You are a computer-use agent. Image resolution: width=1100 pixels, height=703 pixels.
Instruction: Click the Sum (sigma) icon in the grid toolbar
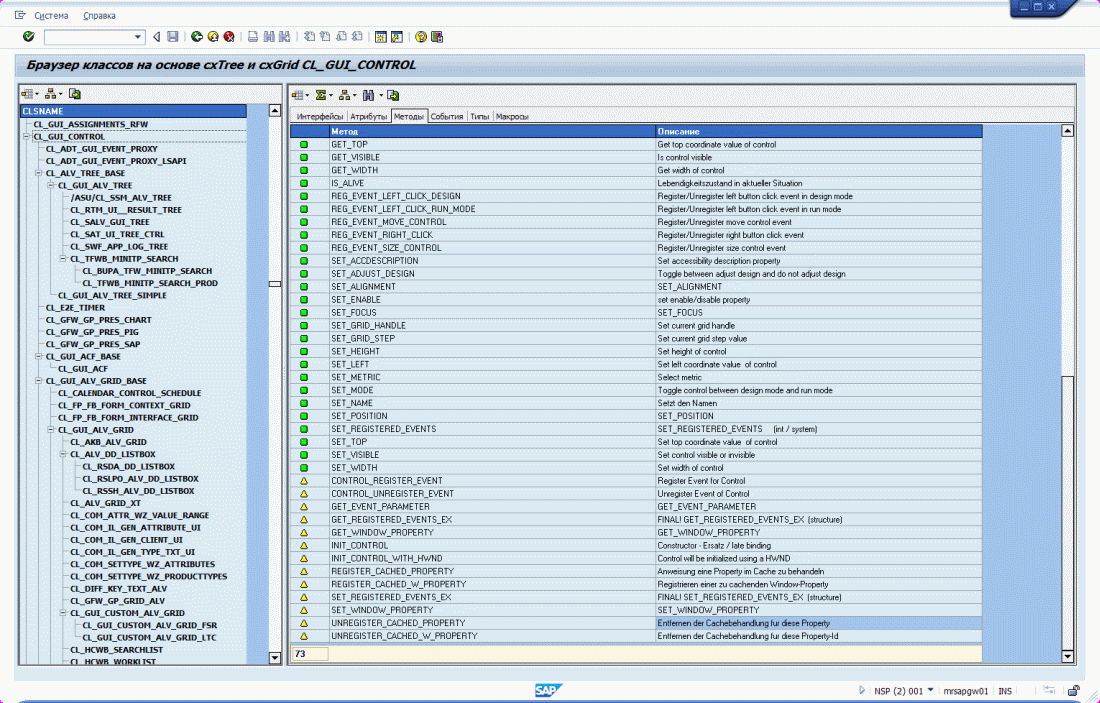click(x=321, y=95)
